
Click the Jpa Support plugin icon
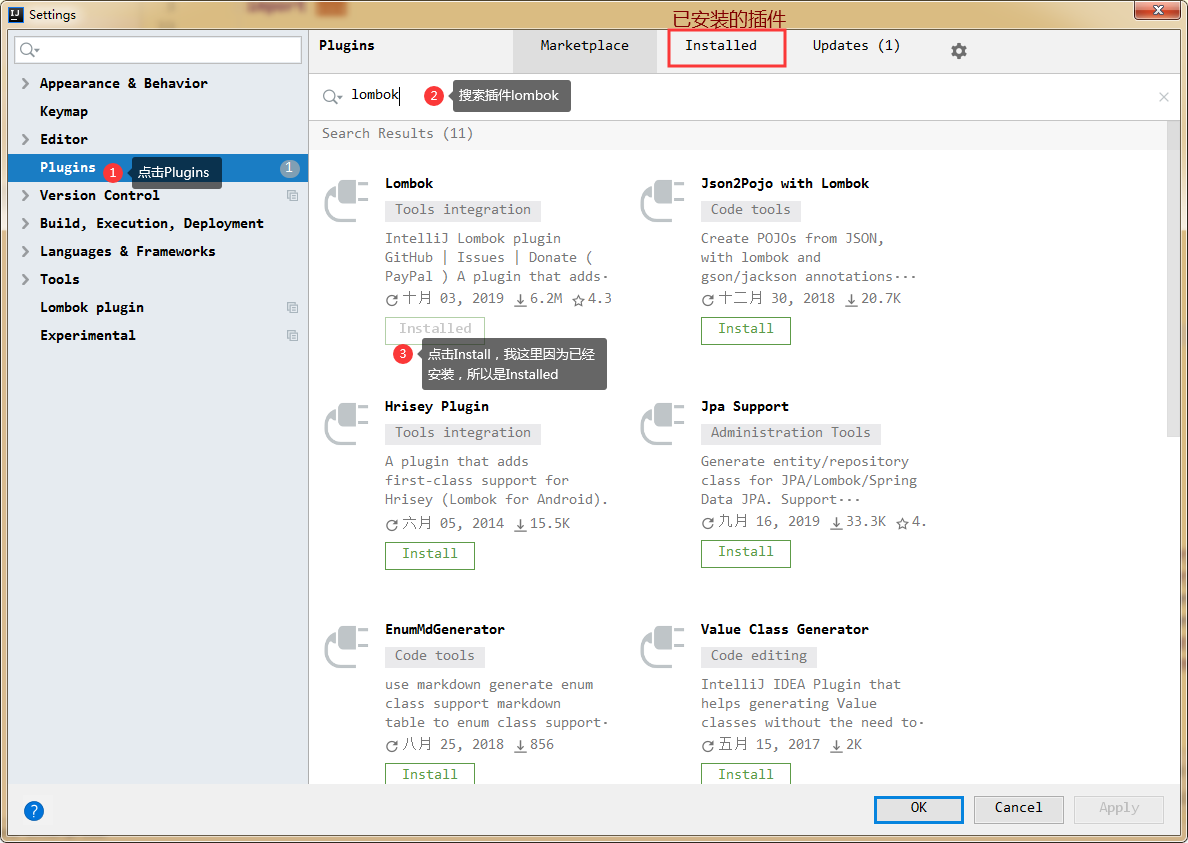pos(662,424)
